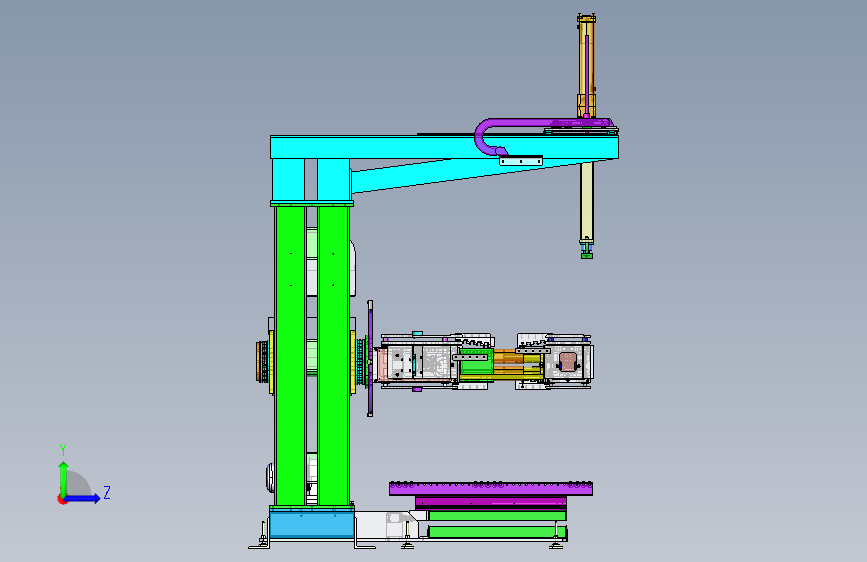Pick the brown block at the gripper arm's end
The width and height of the screenshot is (867, 562).
tap(568, 362)
